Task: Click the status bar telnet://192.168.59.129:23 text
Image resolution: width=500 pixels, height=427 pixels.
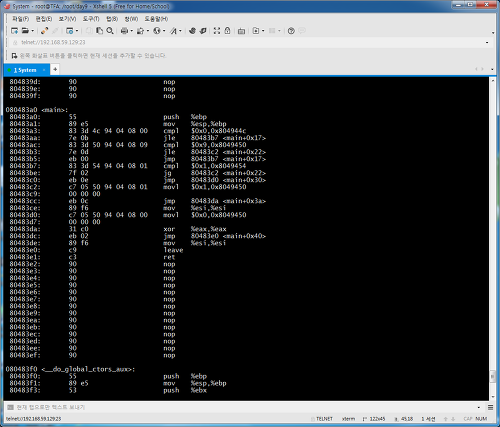Action: (x=34, y=419)
